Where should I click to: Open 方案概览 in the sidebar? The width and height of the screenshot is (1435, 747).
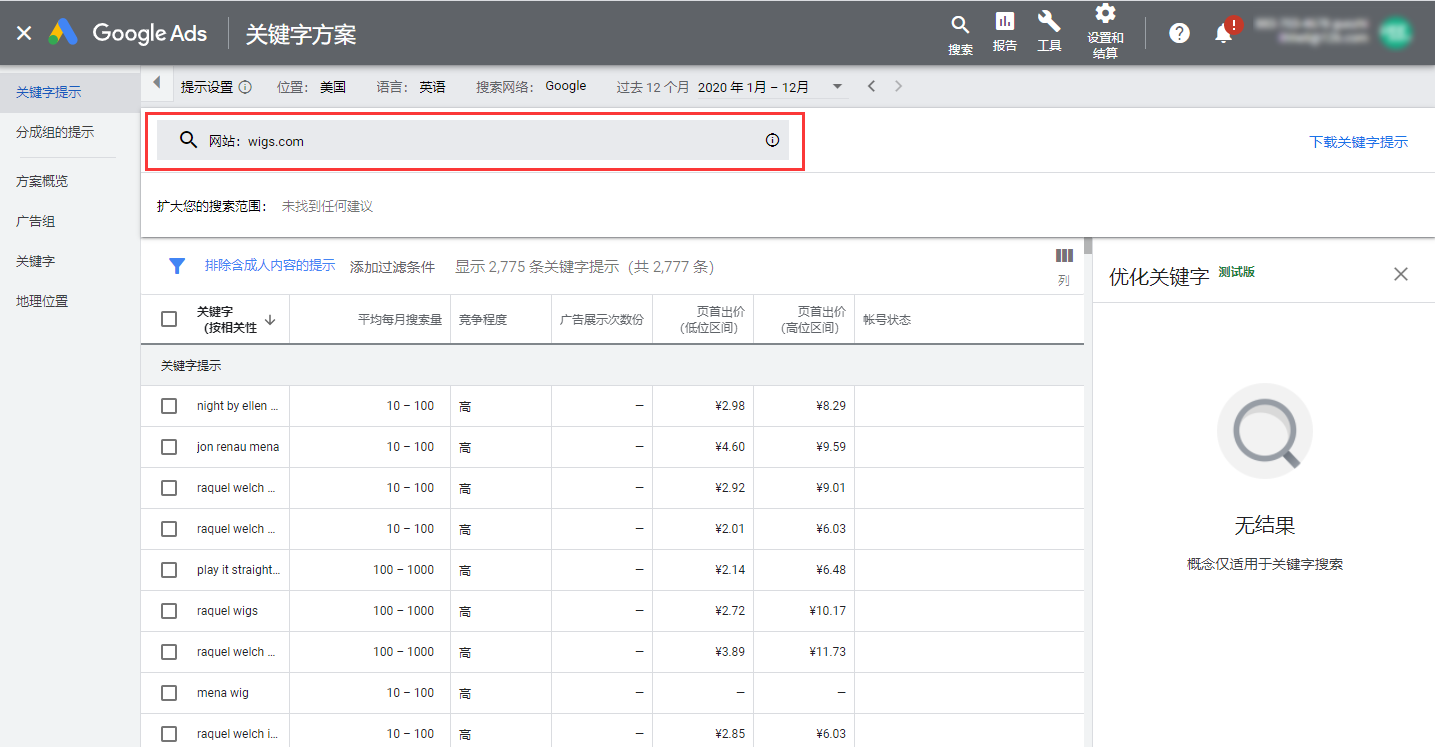70,181
